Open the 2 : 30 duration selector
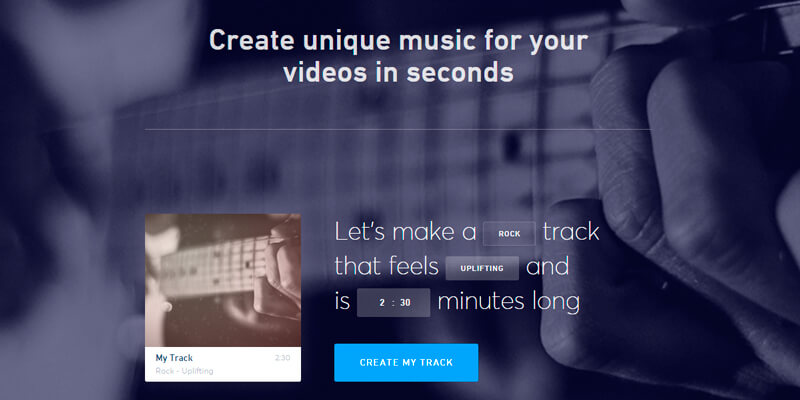The height and width of the screenshot is (400, 800). (393, 303)
